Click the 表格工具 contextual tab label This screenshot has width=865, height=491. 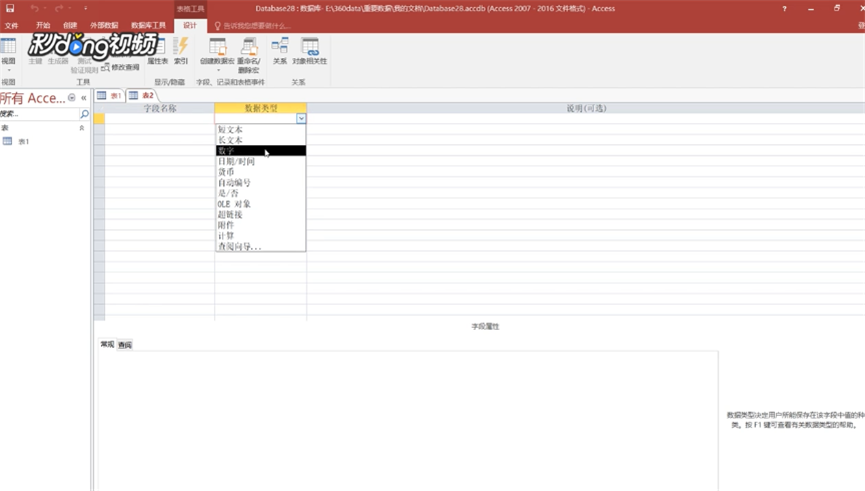(190, 9)
